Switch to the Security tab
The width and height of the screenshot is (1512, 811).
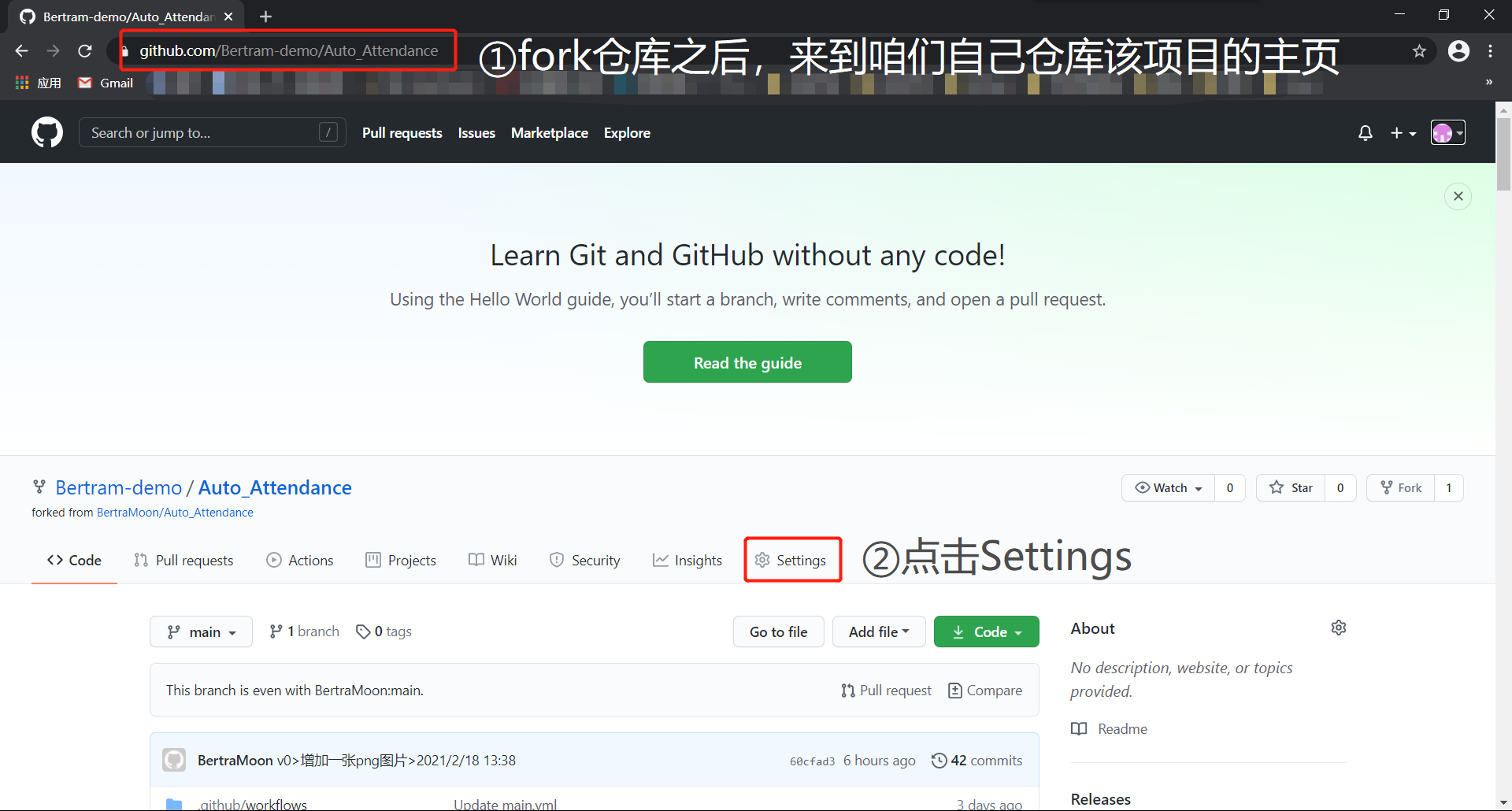click(x=584, y=560)
